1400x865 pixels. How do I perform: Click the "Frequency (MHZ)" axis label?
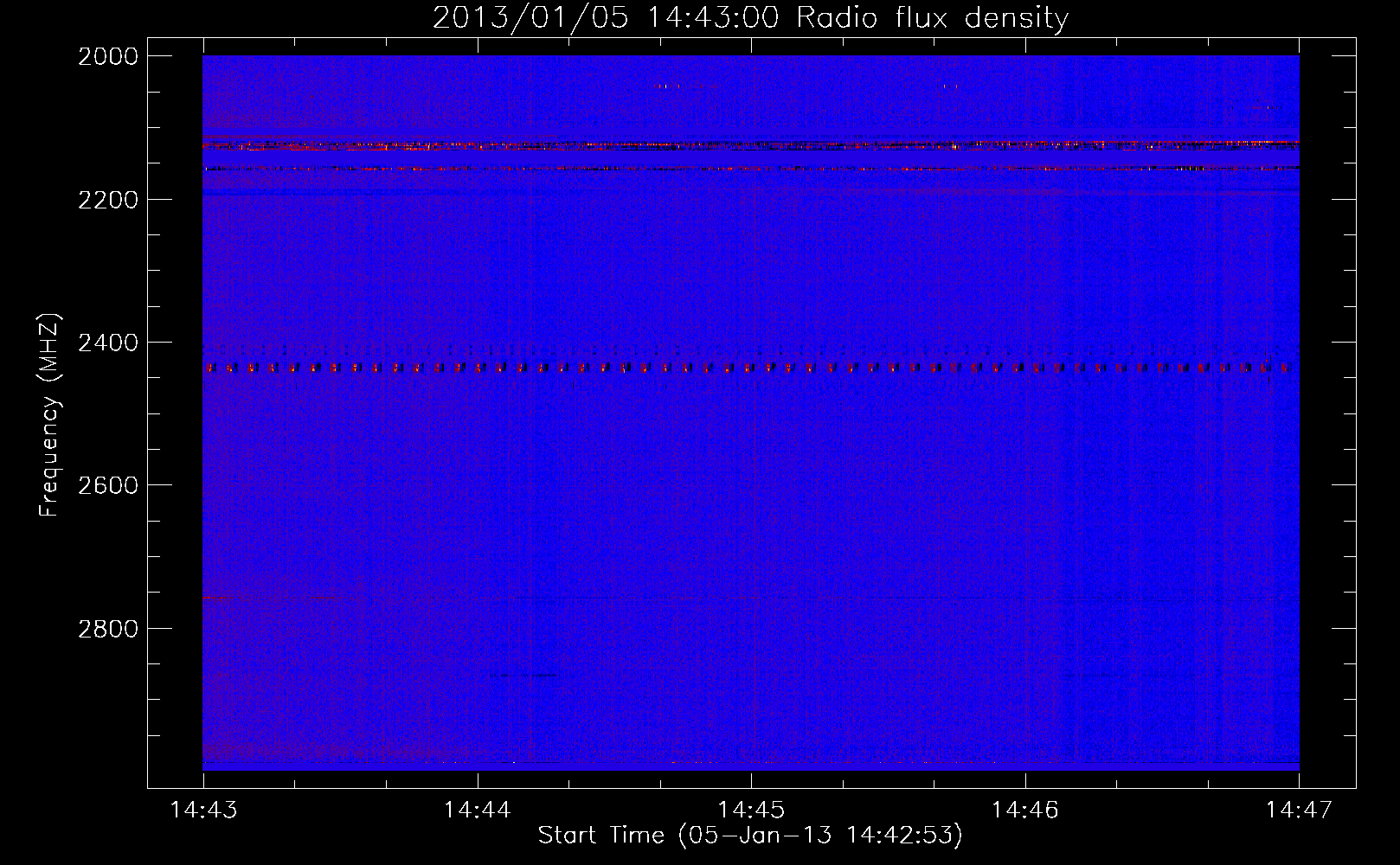pyautogui.click(x=51, y=415)
